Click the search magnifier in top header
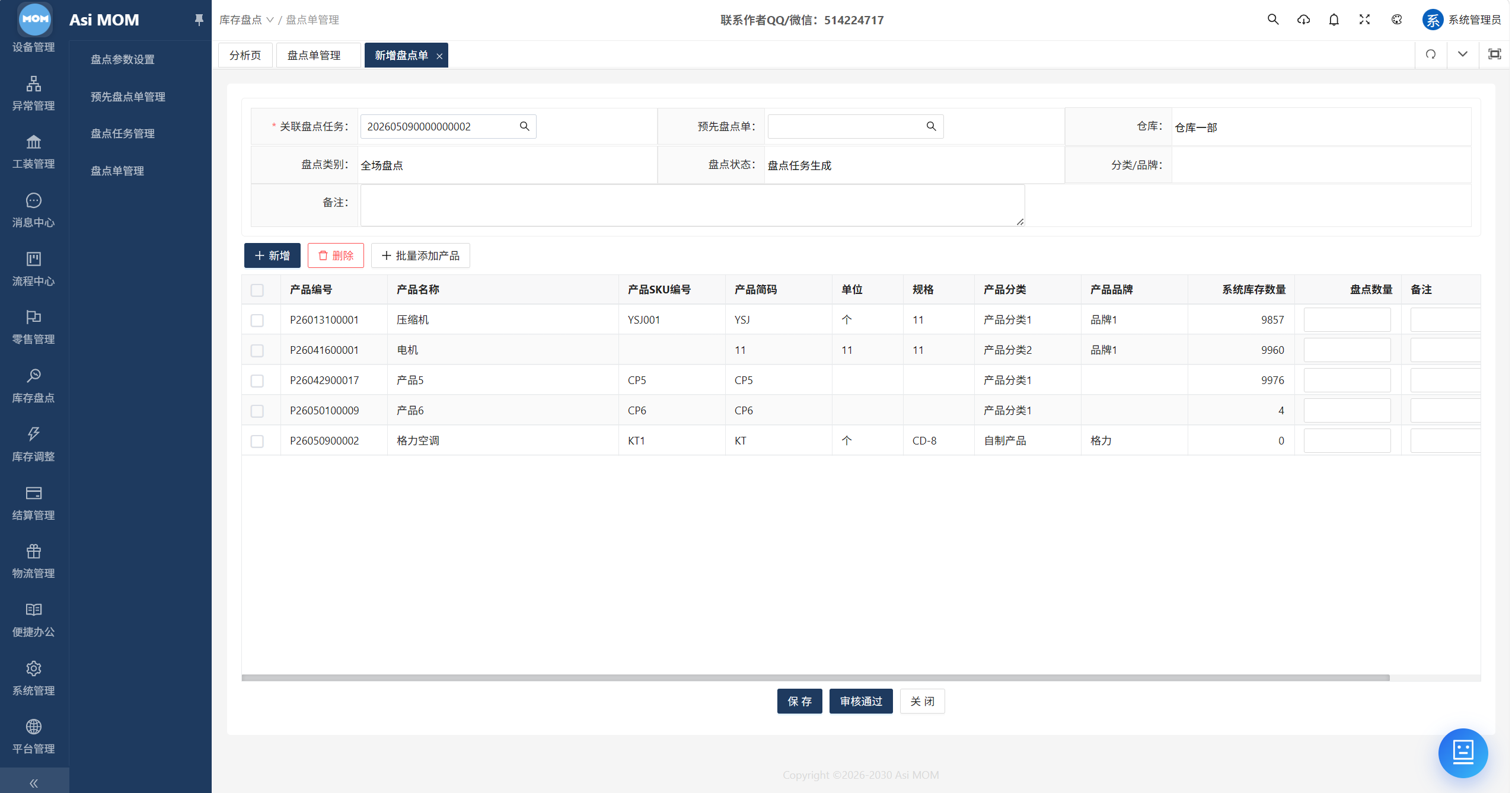This screenshot has width=1512, height=793. (1273, 20)
